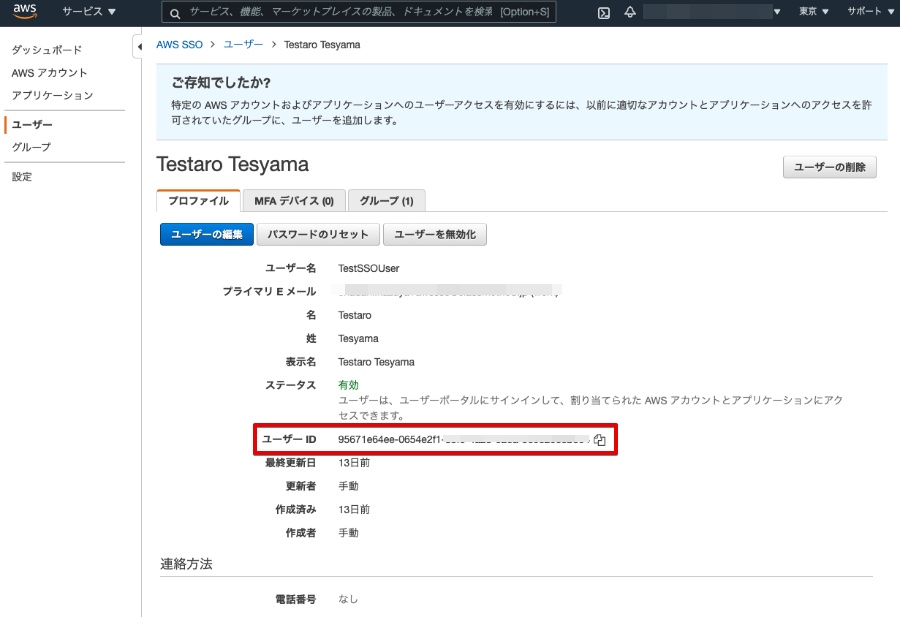
Task: Click the なし phone number value
Action: (348, 599)
